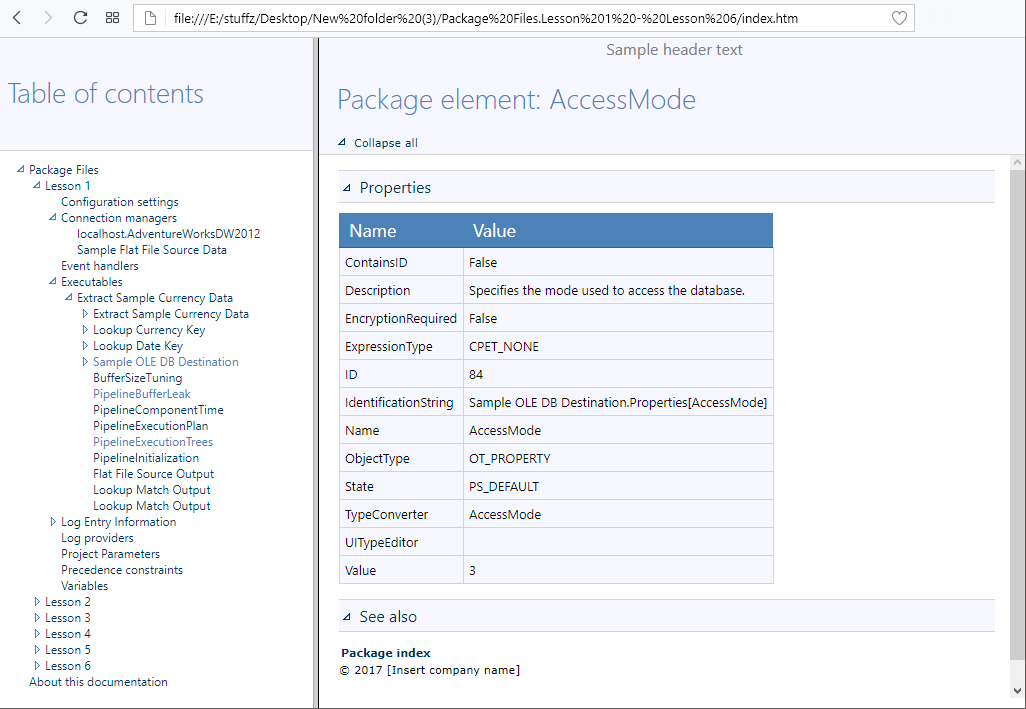
Task: Expand the Lesson 4 tree node
Action: (x=37, y=633)
